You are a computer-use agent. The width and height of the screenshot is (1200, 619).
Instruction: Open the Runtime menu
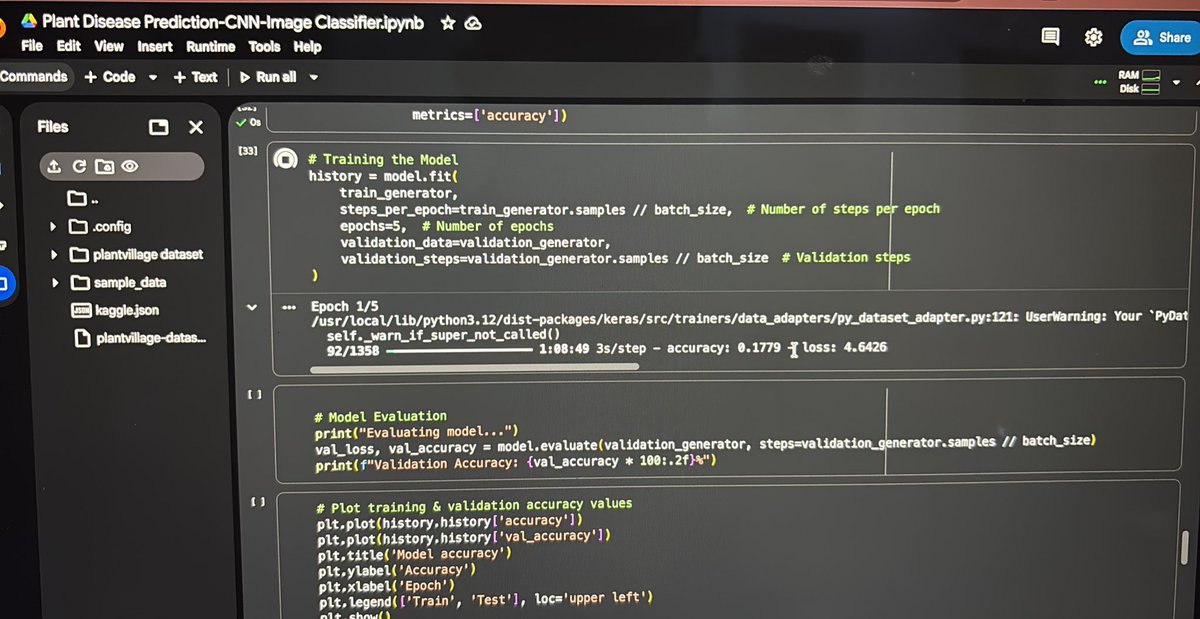click(x=211, y=46)
